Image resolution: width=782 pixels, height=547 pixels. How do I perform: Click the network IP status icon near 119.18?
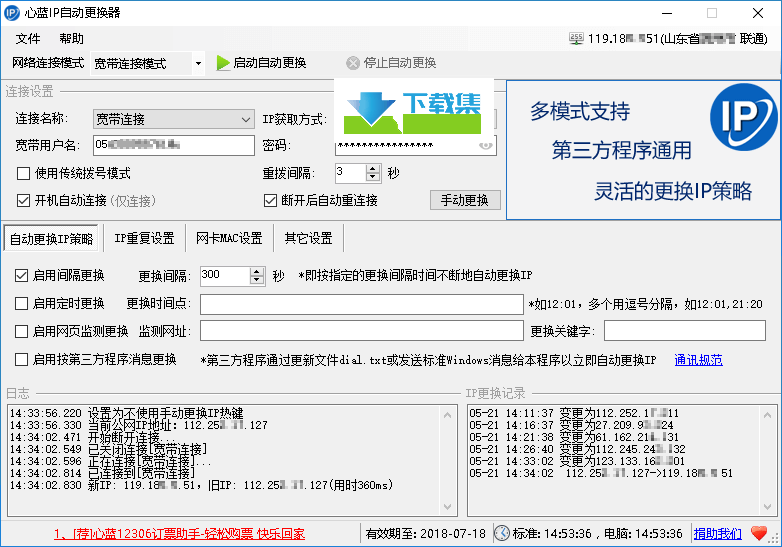tap(576, 38)
